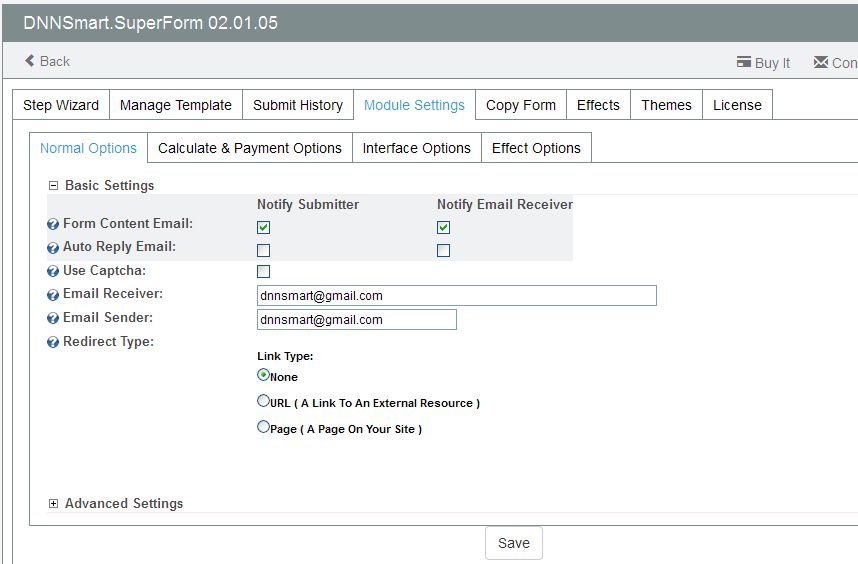Open the Copy Form tab
858x564 pixels.
(521, 104)
